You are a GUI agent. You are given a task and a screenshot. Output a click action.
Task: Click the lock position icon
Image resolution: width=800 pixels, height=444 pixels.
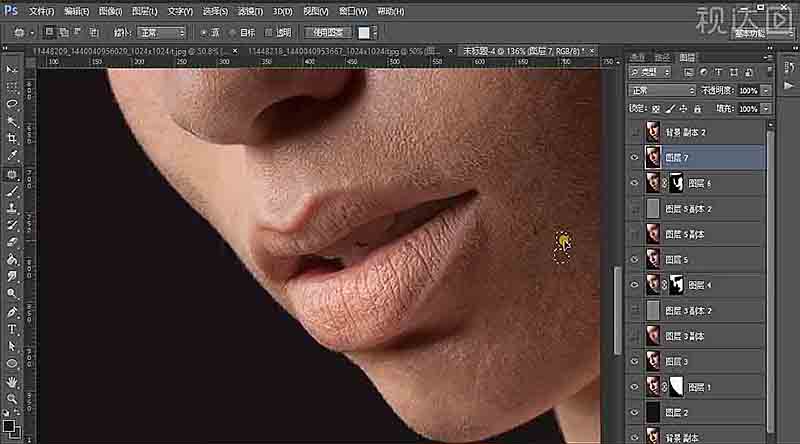point(683,109)
